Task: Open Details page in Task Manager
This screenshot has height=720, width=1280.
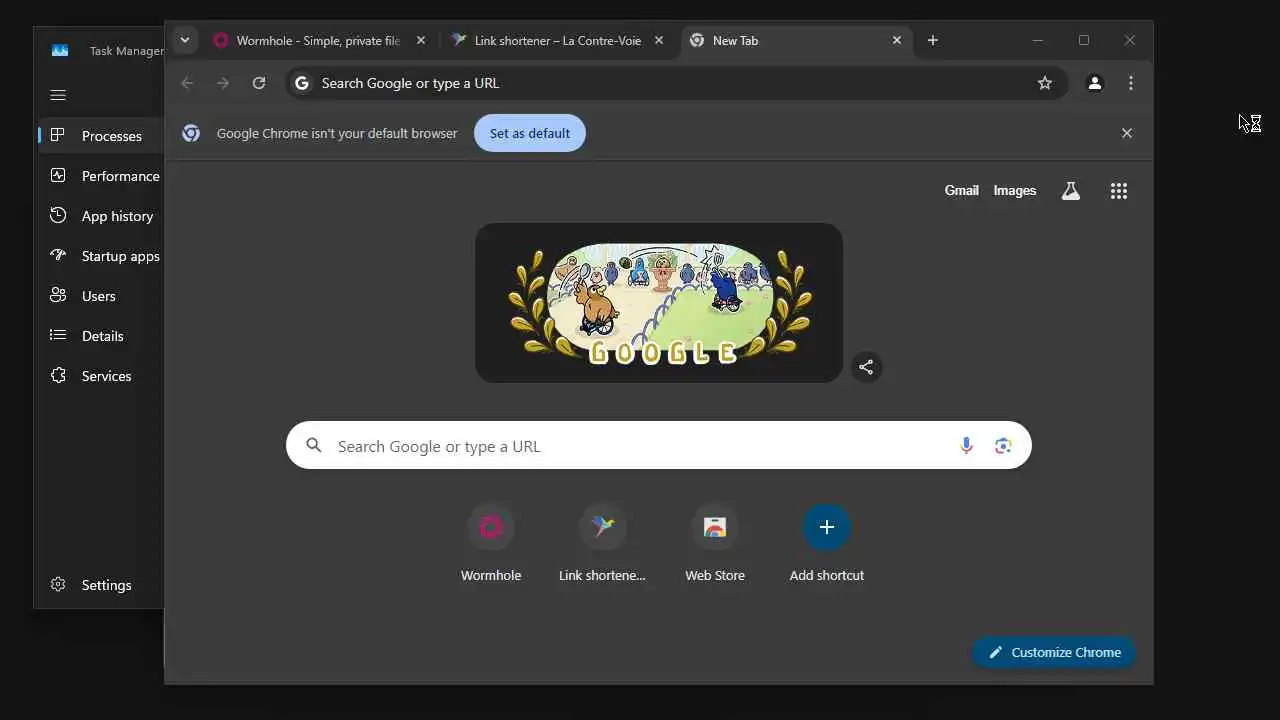Action: click(101, 336)
